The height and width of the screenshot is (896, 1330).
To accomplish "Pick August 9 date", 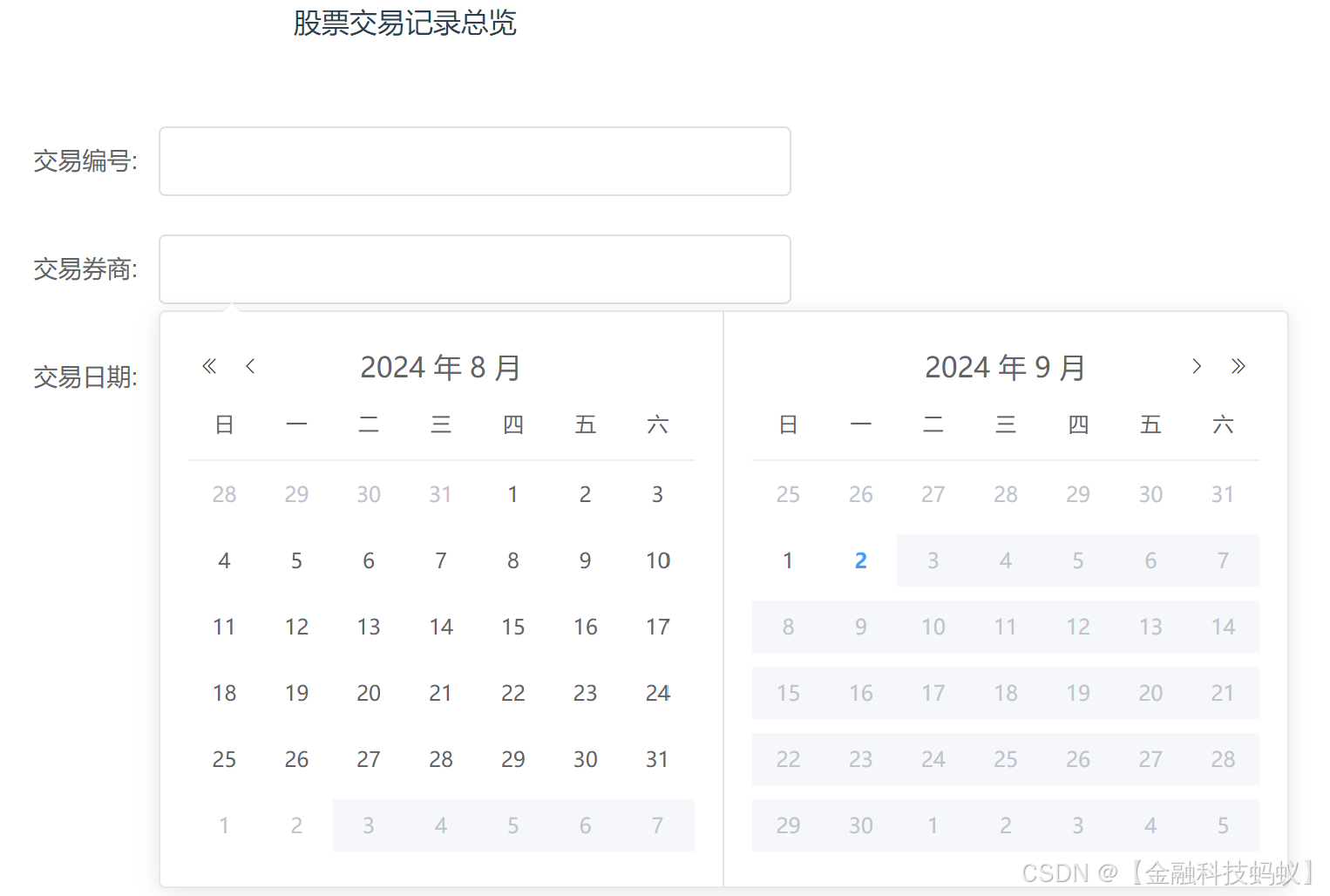I will tap(586, 560).
